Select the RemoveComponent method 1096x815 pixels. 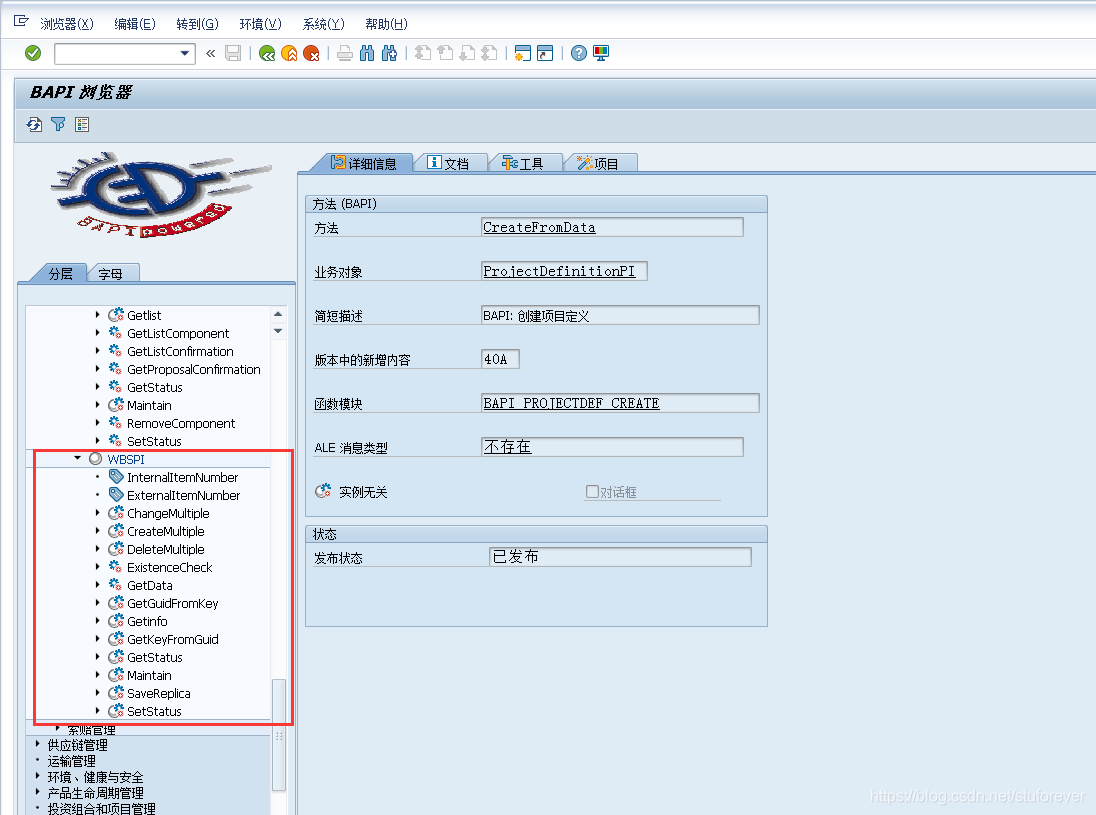[x=181, y=424]
